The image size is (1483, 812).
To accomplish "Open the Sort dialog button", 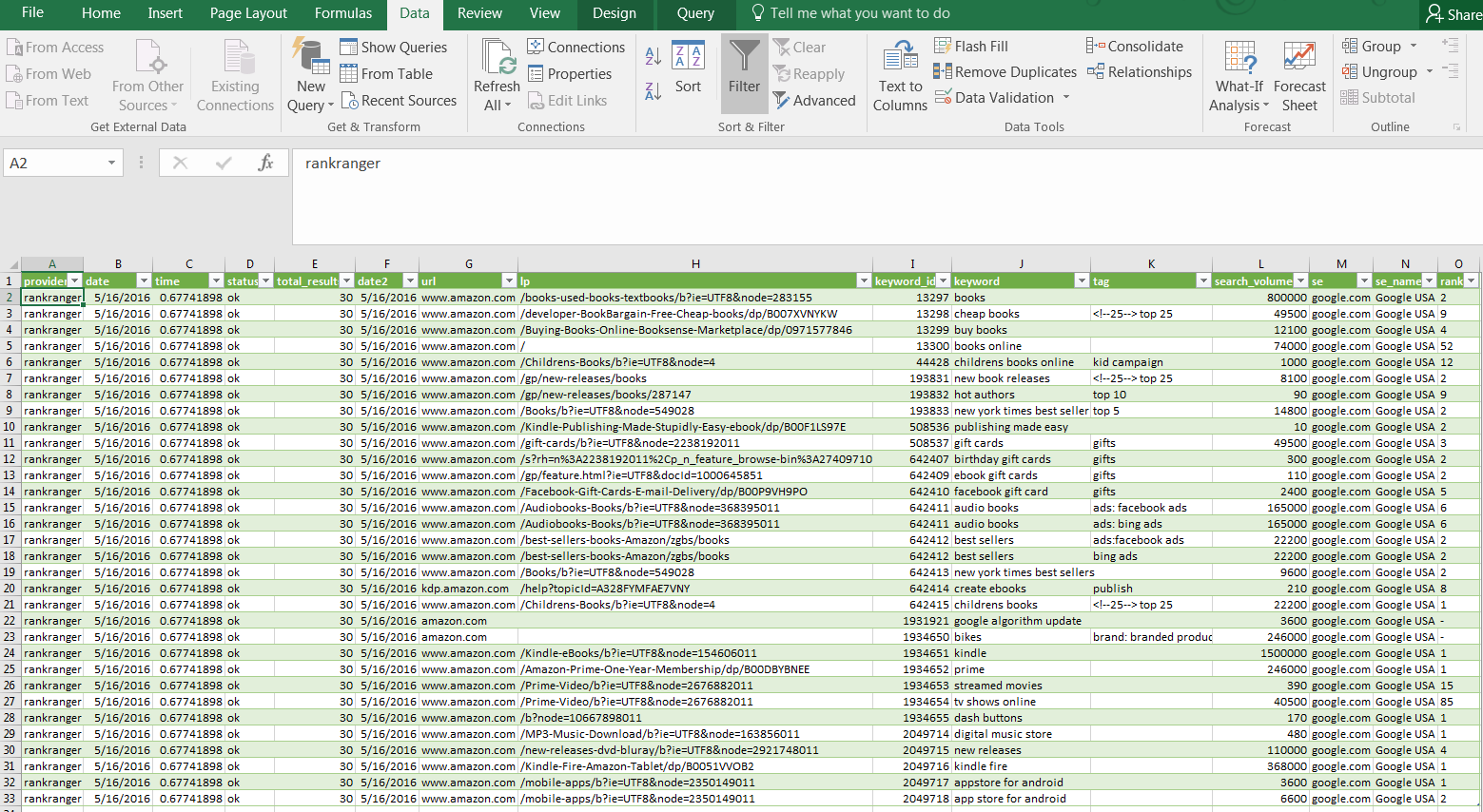I will point(688,67).
